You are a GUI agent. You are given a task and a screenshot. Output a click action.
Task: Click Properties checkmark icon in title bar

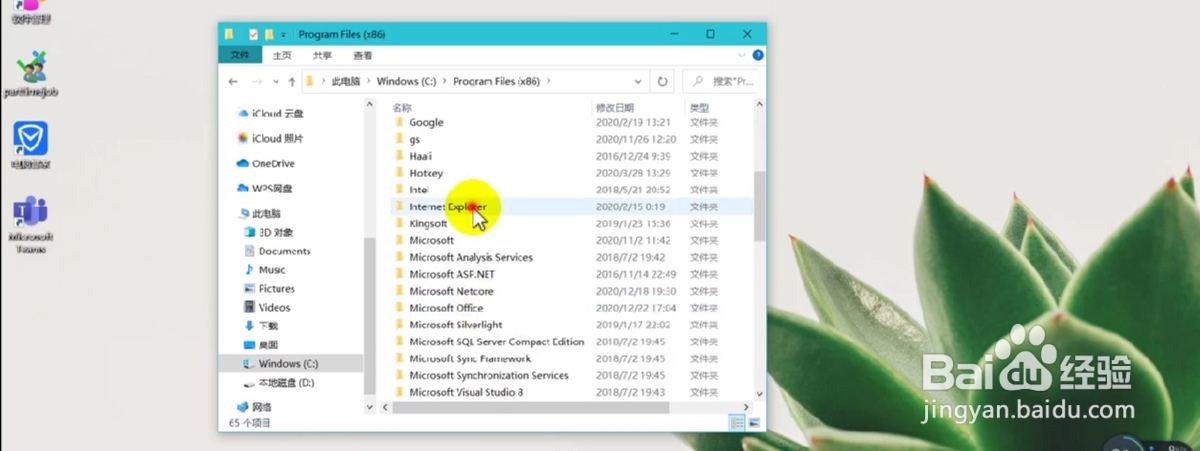pos(254,34)
